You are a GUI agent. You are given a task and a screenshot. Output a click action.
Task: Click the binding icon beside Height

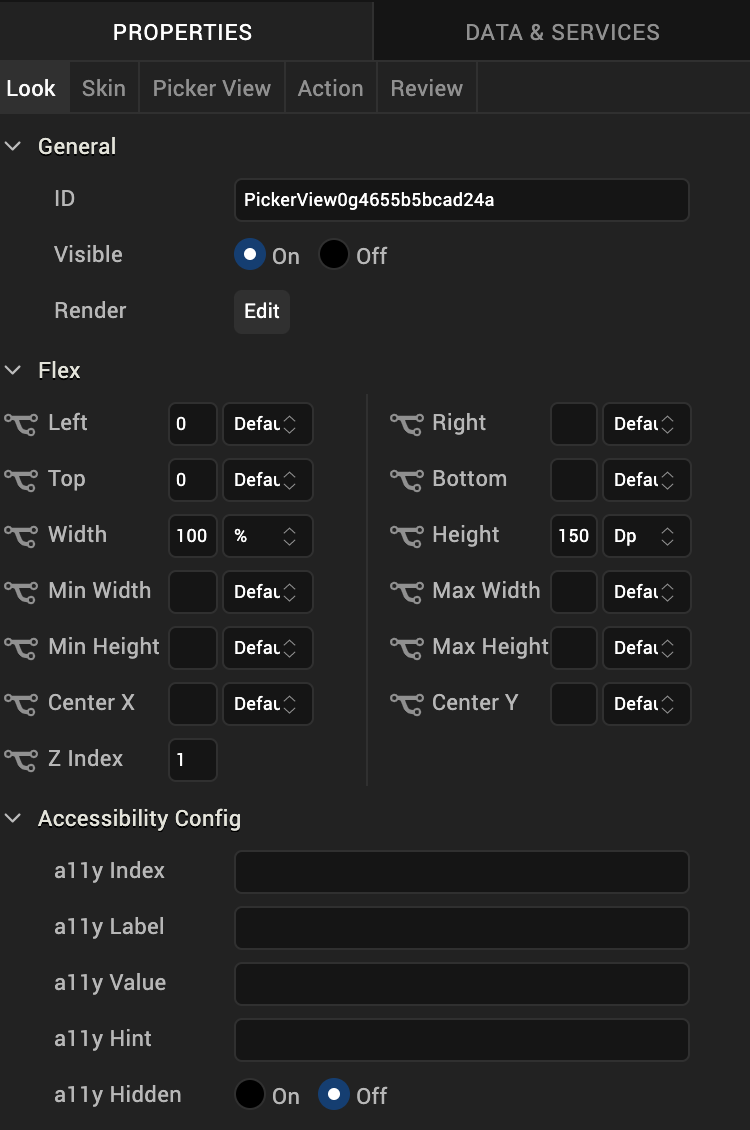tap(406, 536)
